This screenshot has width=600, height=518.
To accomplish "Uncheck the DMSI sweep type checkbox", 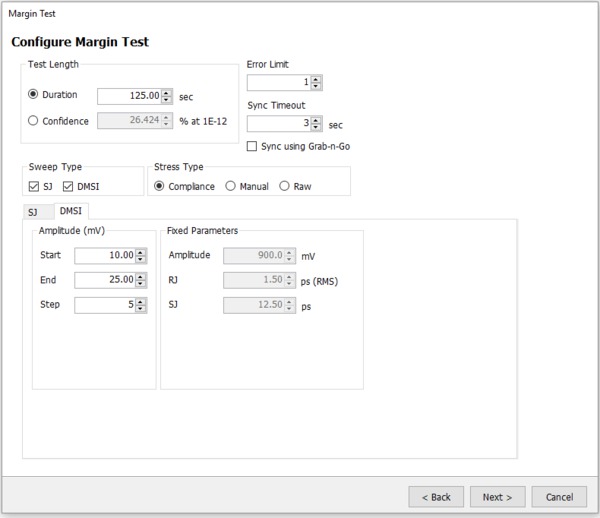I will (x=68, y=187).
